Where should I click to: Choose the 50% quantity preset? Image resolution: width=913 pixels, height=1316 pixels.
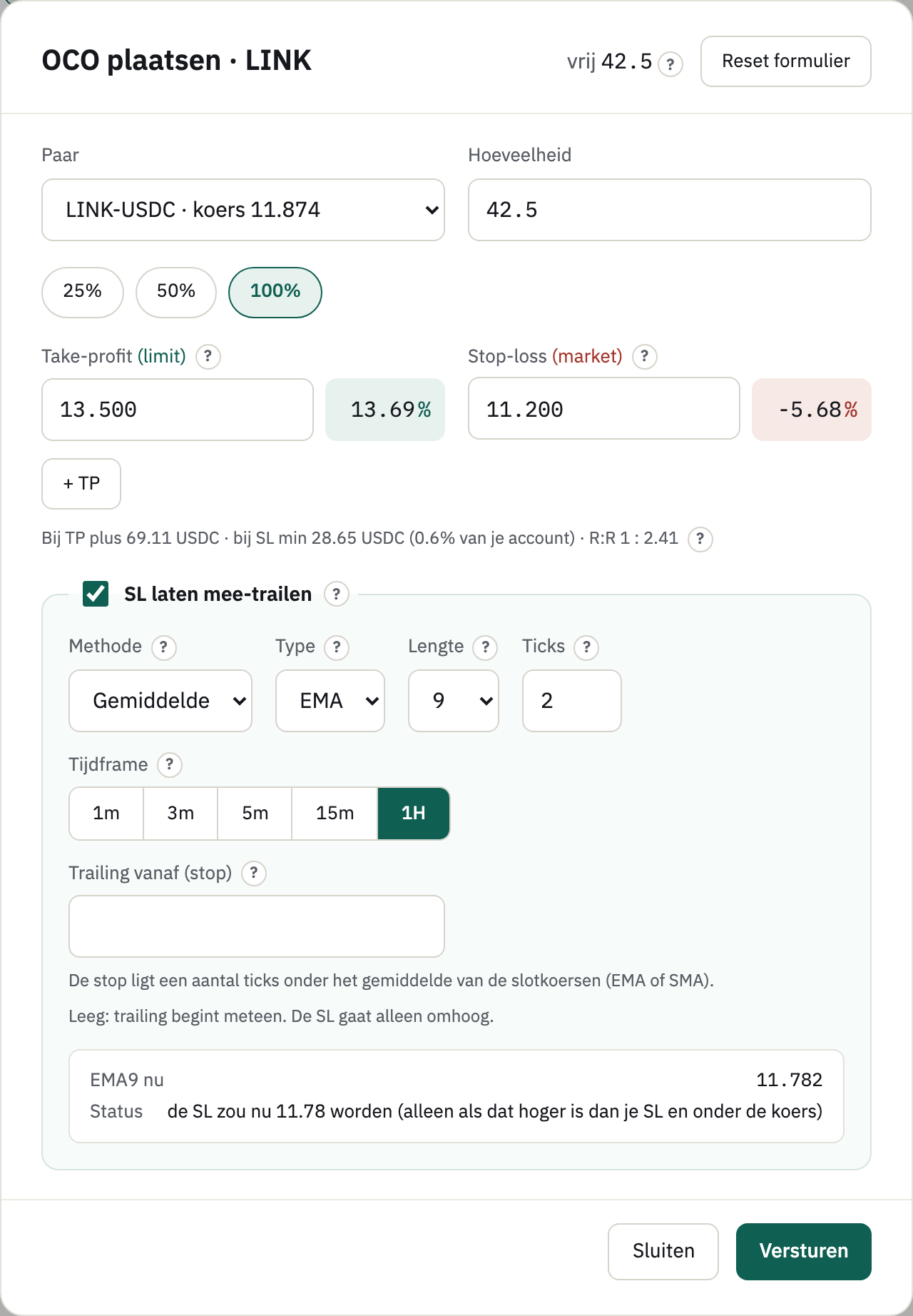[x=176, y=292]
